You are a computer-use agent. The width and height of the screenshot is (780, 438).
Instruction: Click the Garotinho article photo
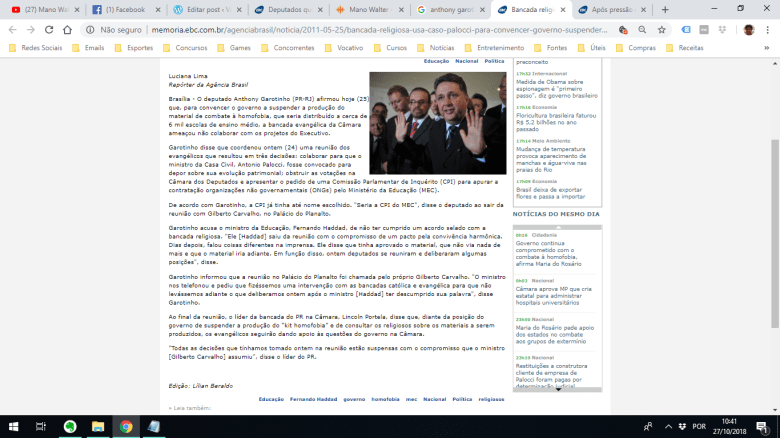(x=438, y=122)
